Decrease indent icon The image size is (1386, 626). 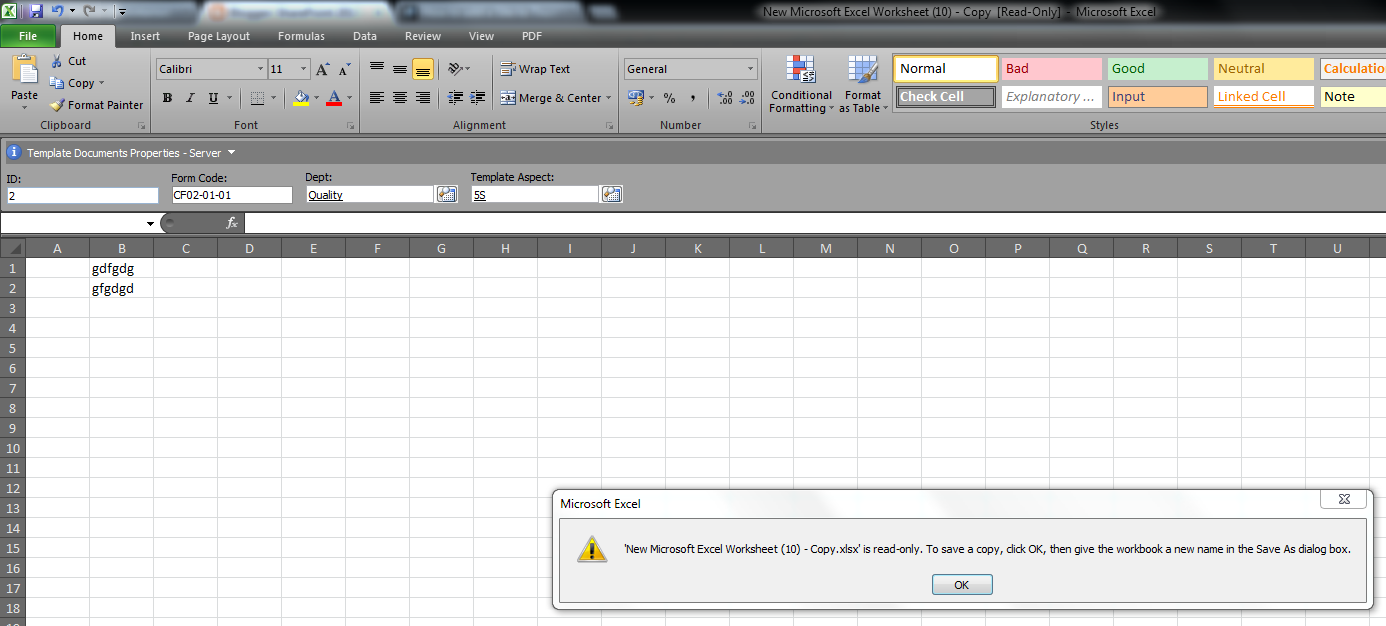(455, 98)
